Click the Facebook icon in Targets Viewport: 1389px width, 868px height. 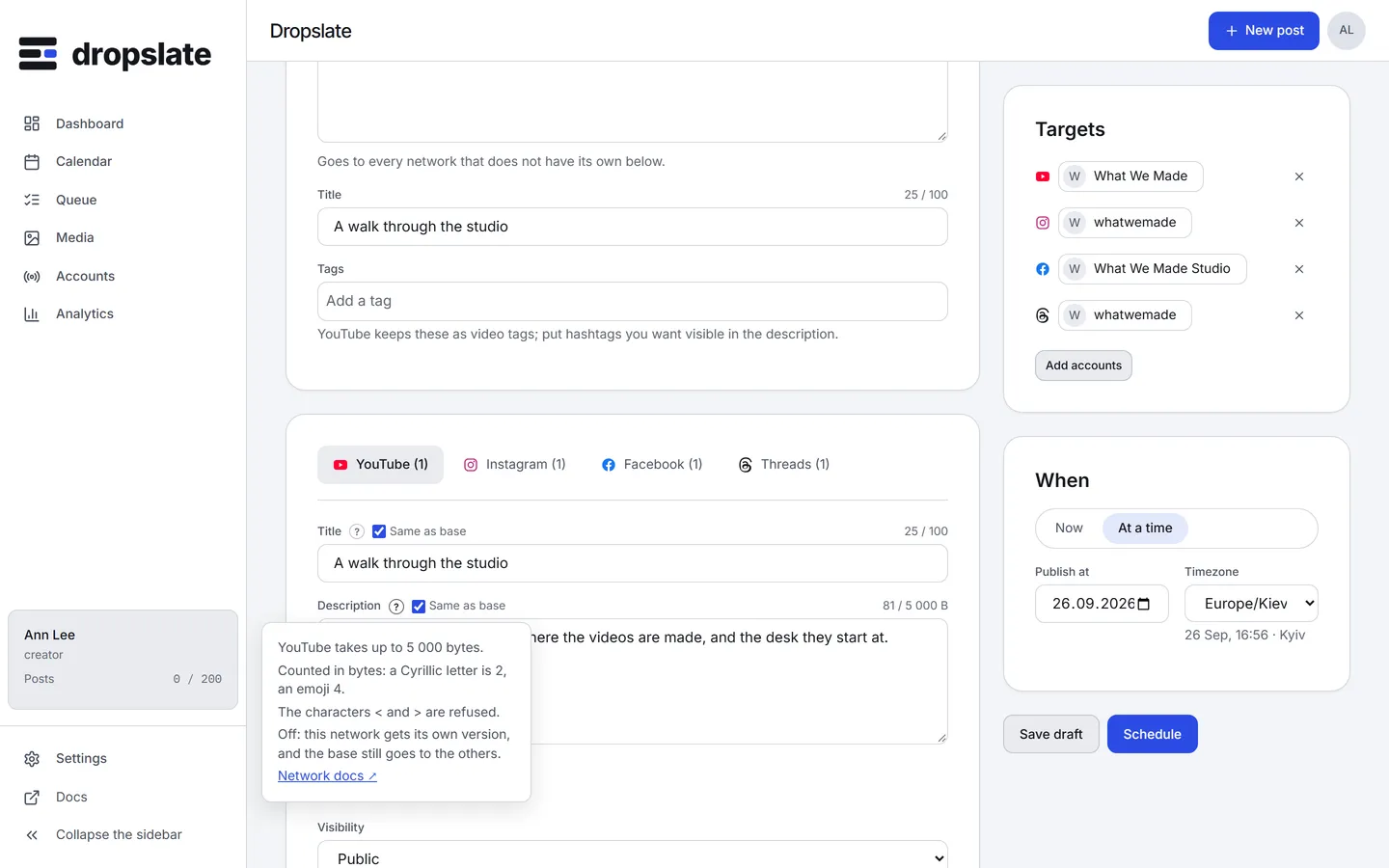pos(1043,269)
